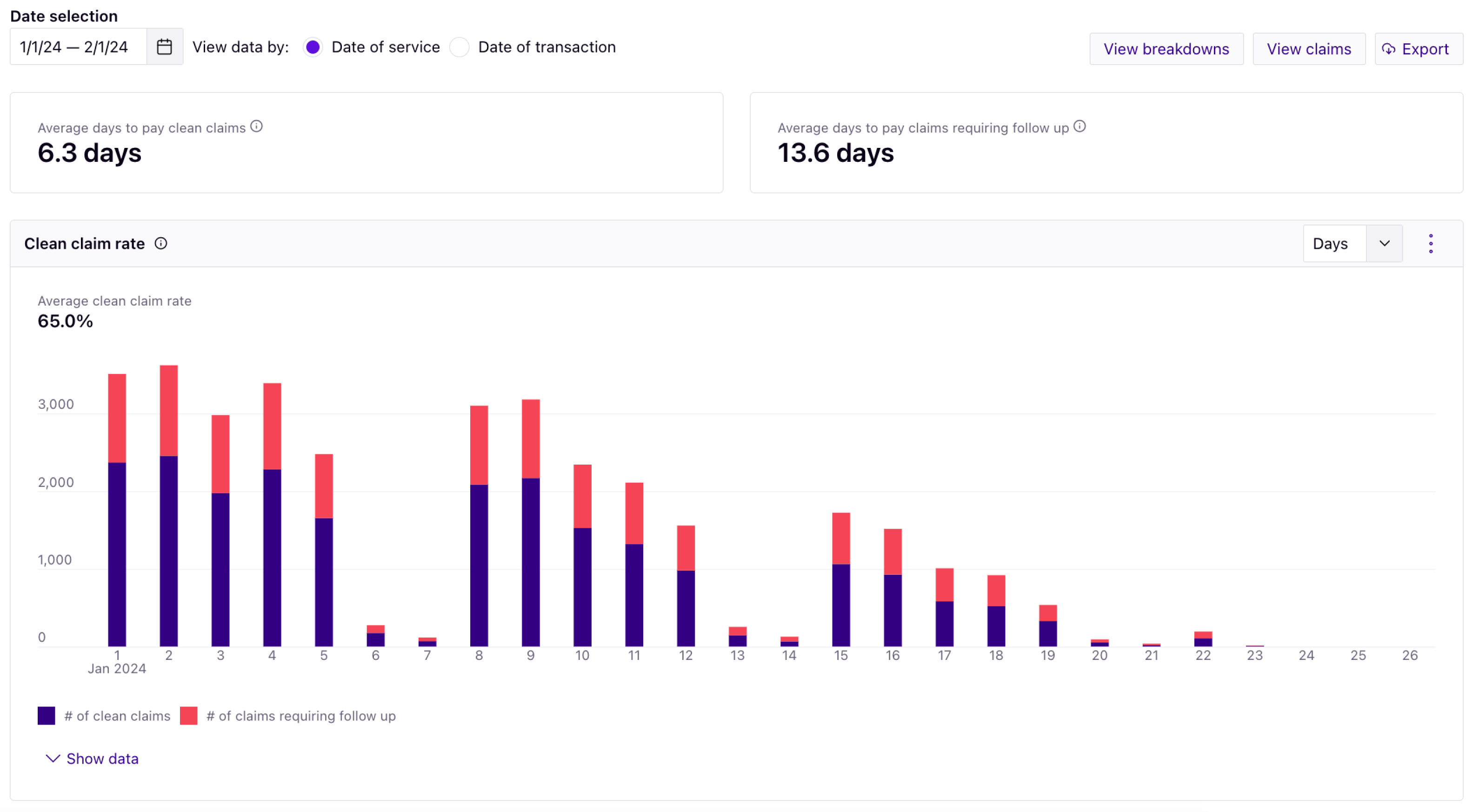This screenshot has height=812, width=1479.
Task: Expand the Show data section
Action: (x=102, y=759)
